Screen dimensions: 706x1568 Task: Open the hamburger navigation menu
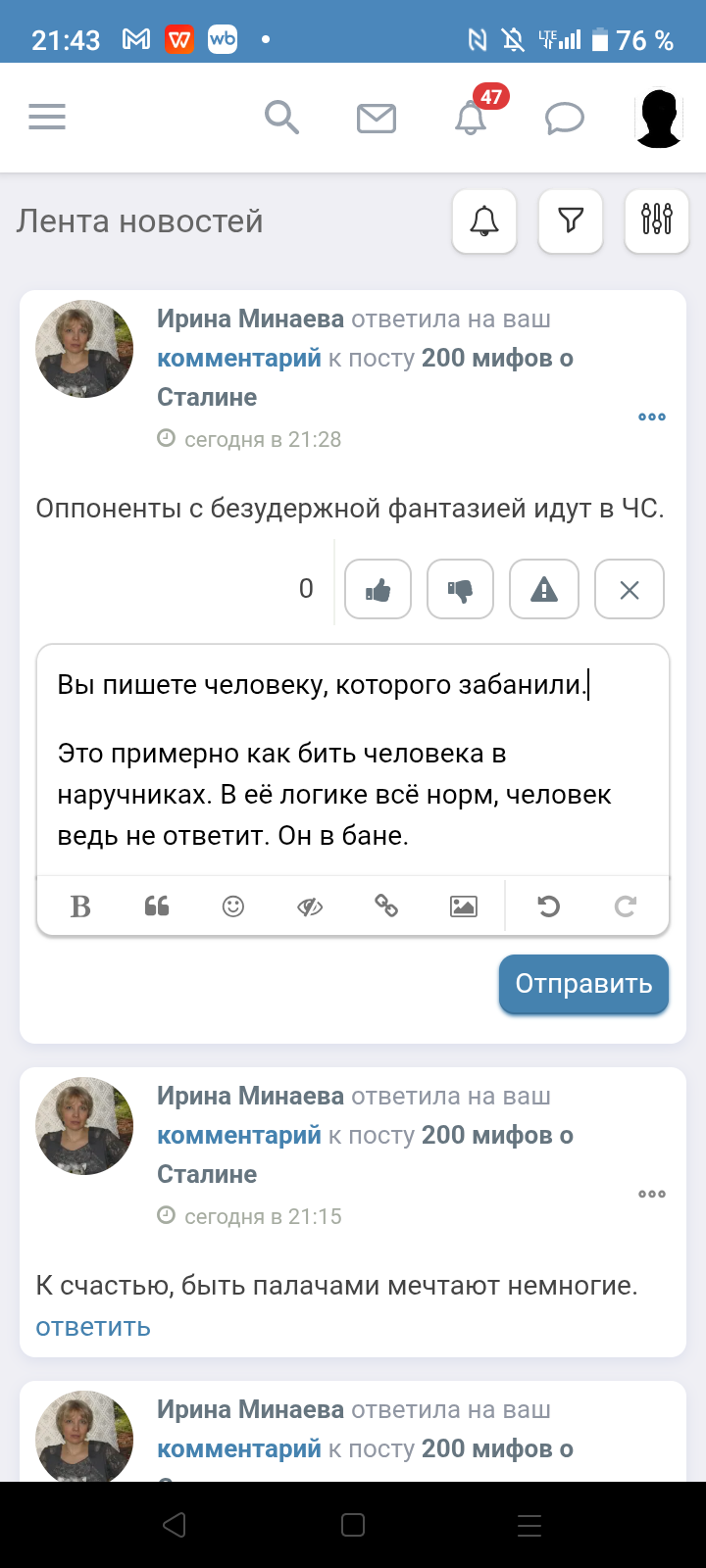tap(47, 118)
